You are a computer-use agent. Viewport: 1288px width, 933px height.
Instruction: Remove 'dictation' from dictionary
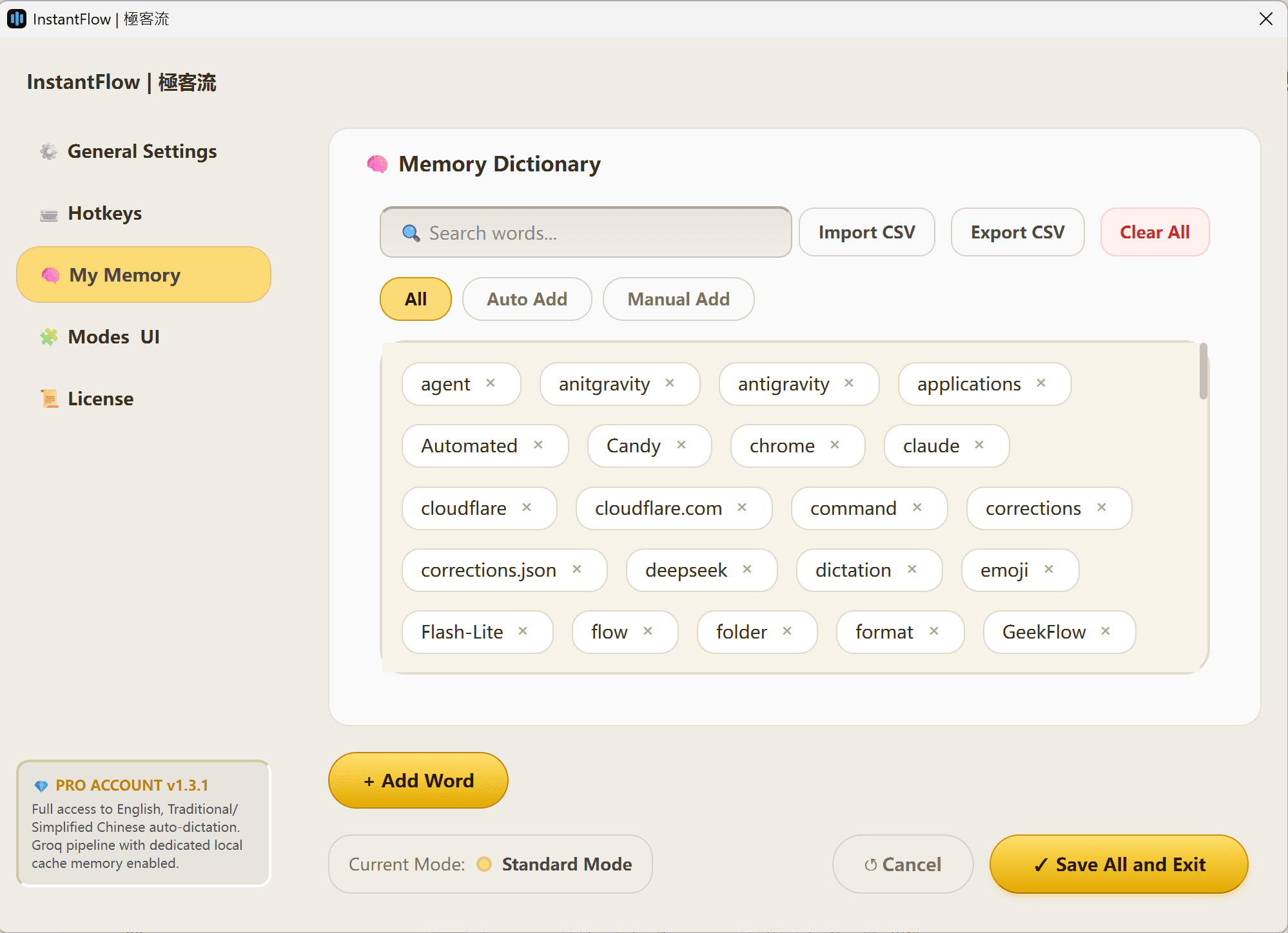[912, 570]
